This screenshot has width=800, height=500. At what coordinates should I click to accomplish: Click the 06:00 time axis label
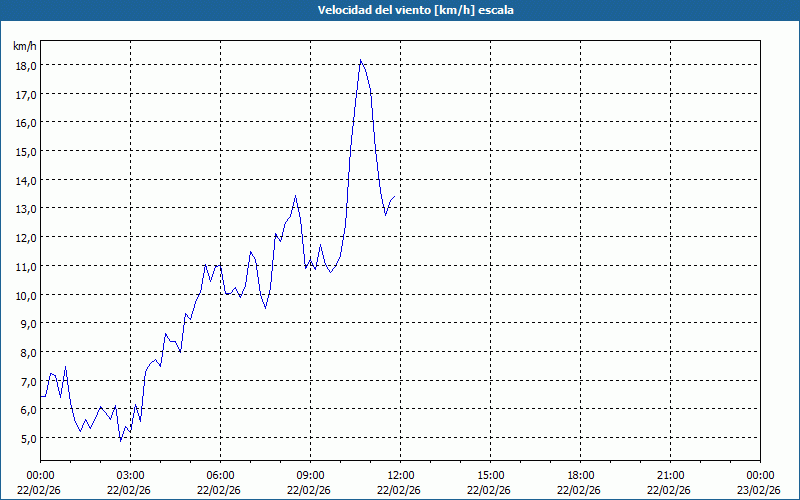220,475
